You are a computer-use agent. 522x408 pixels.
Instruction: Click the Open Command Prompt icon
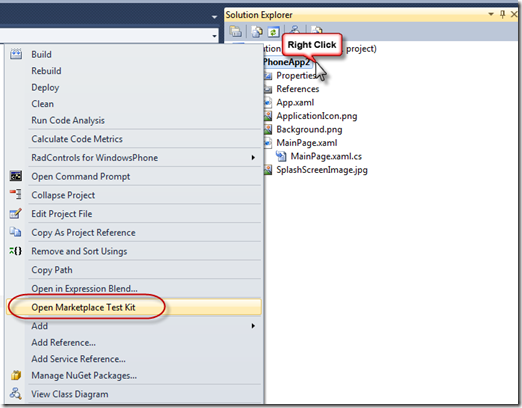tap(16, 176)
